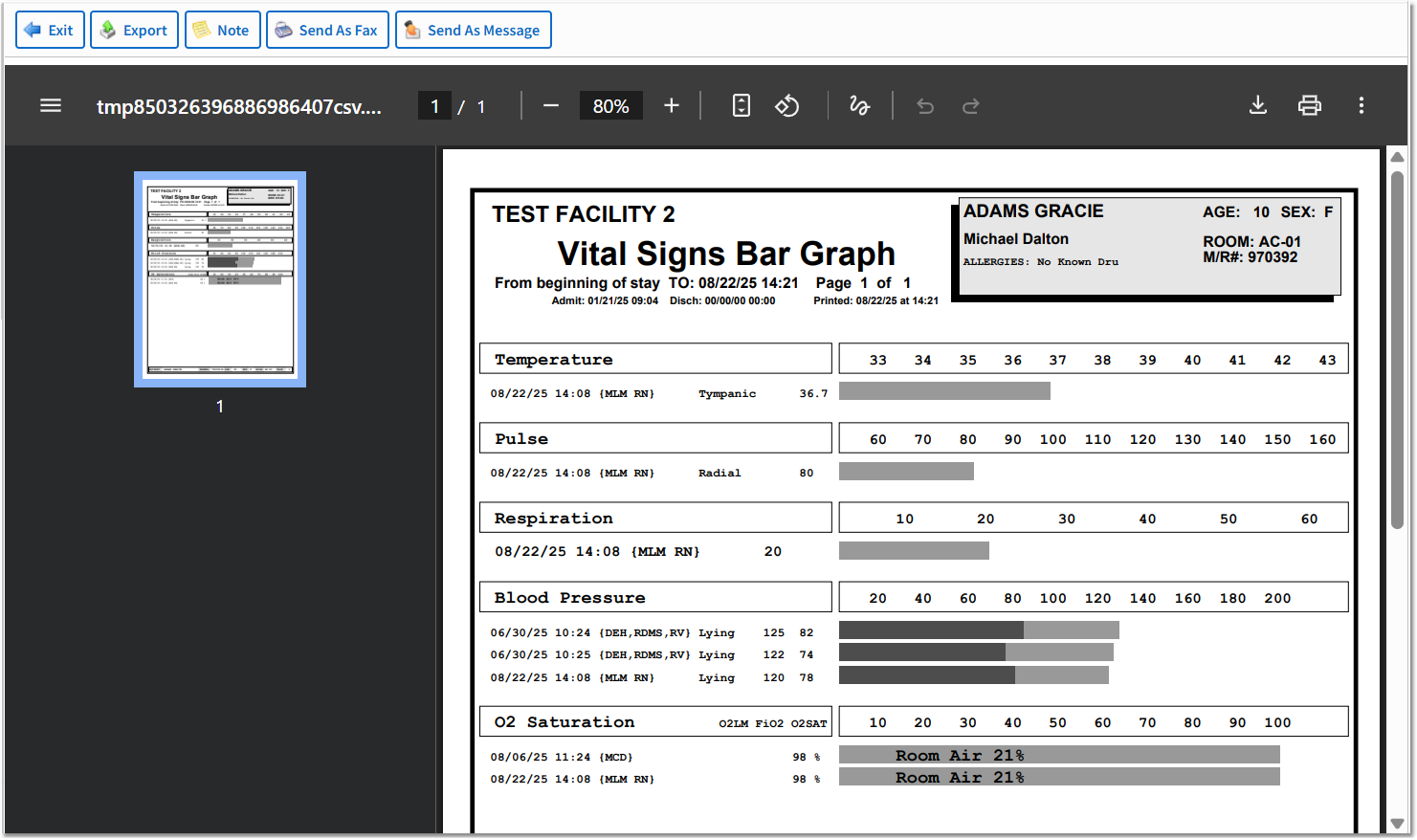Screen dimensions: 1417x840
Task: Print the document using printer icon
Action: pyautogui.click(x=1310, y=106)
